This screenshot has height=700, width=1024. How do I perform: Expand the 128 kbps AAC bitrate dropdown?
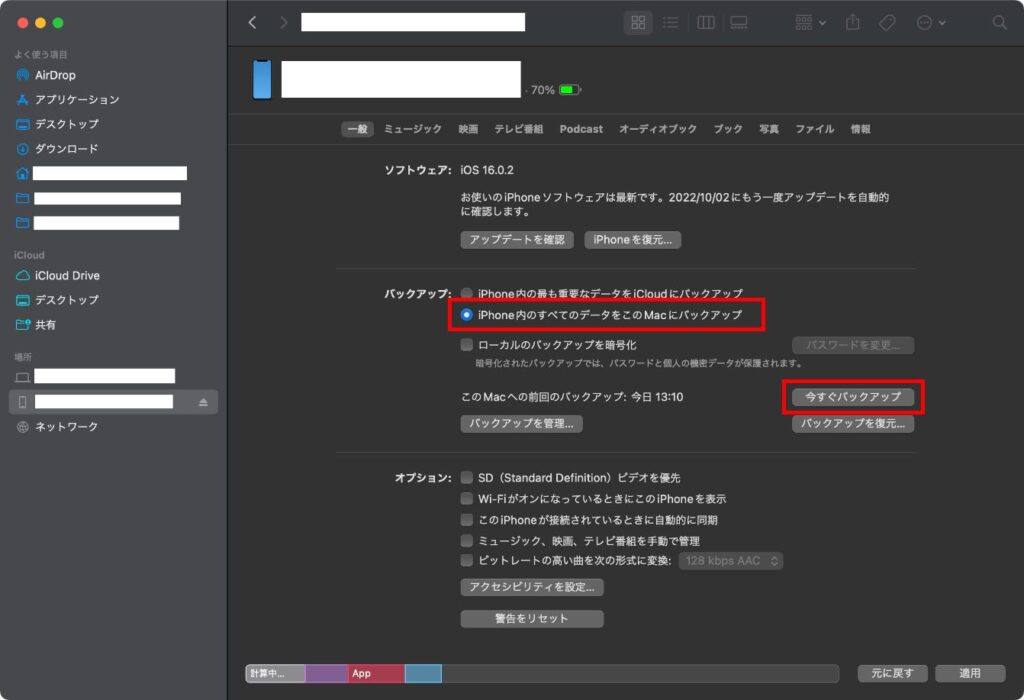tap(731, 561)
